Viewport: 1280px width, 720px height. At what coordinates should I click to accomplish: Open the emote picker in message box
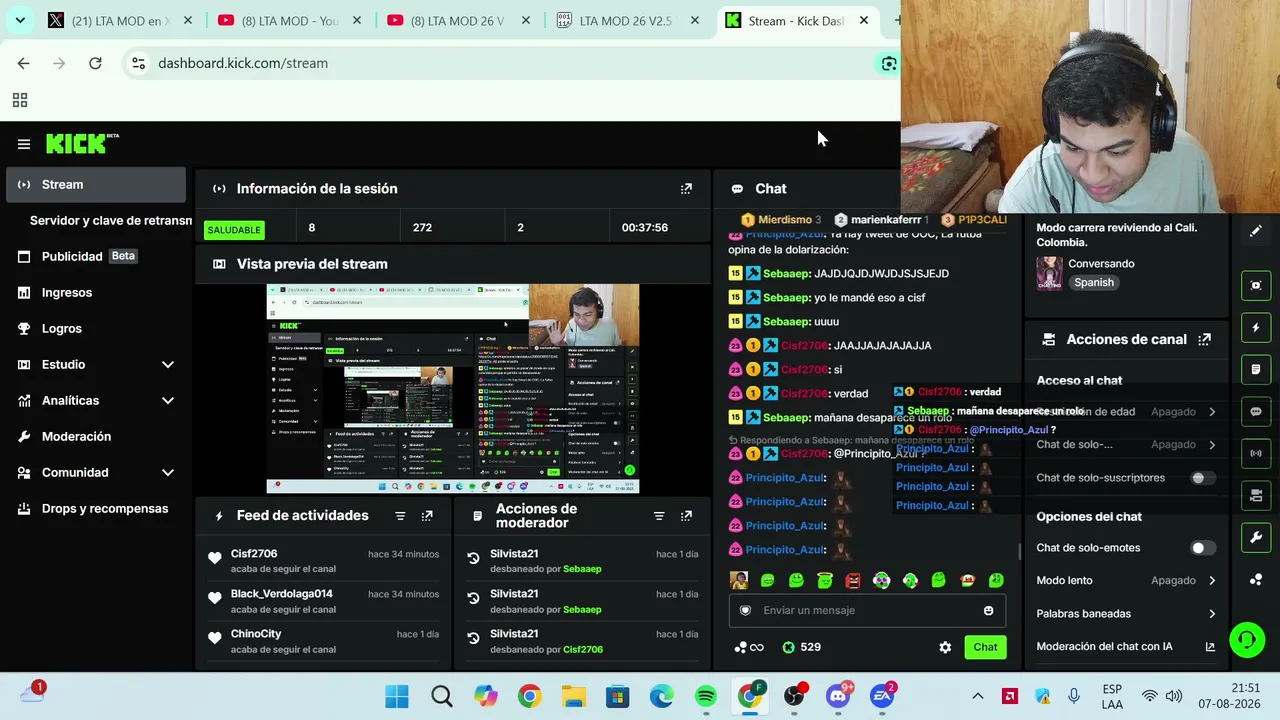pyautogui.click(x=988, y=610)
